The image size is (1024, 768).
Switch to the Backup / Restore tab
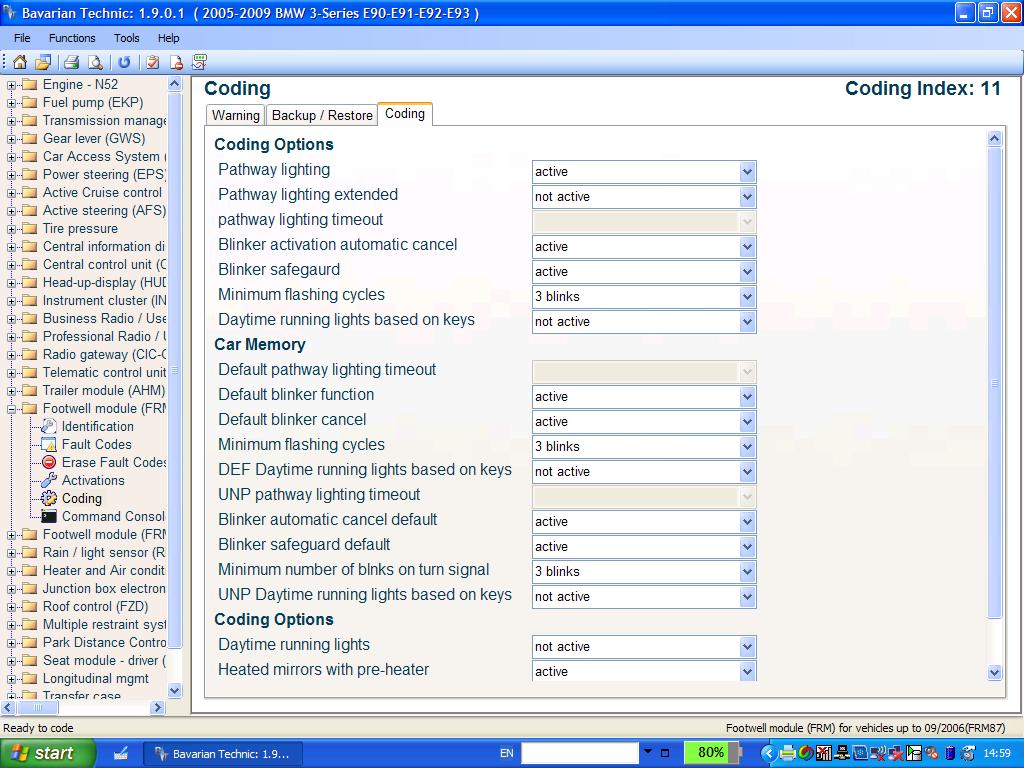[322, 115]
